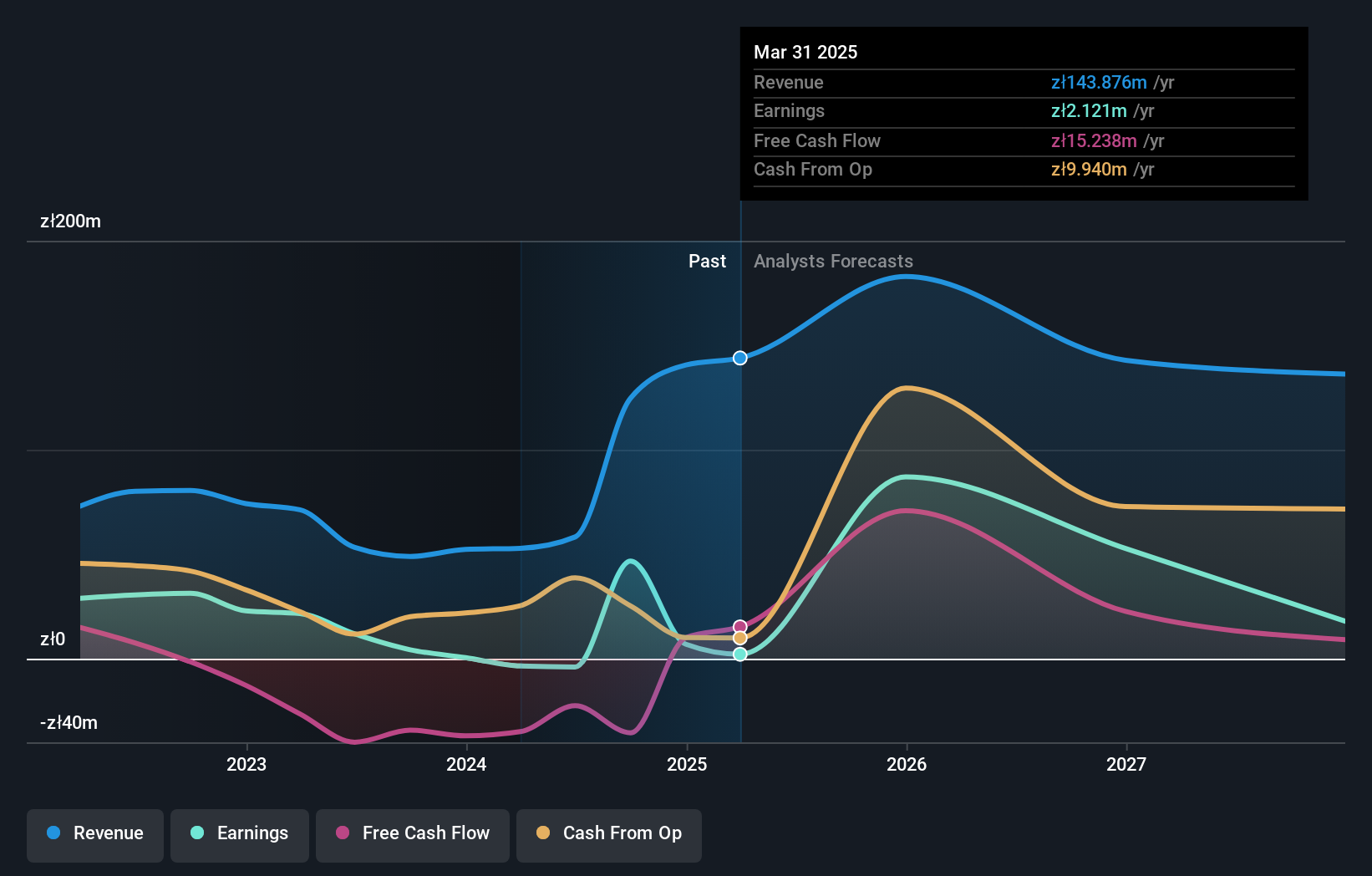The height and width of the screenshot is (876, 1372).
Task: Click the -zł40m y-axis label
Action: [x=69, y=723]
